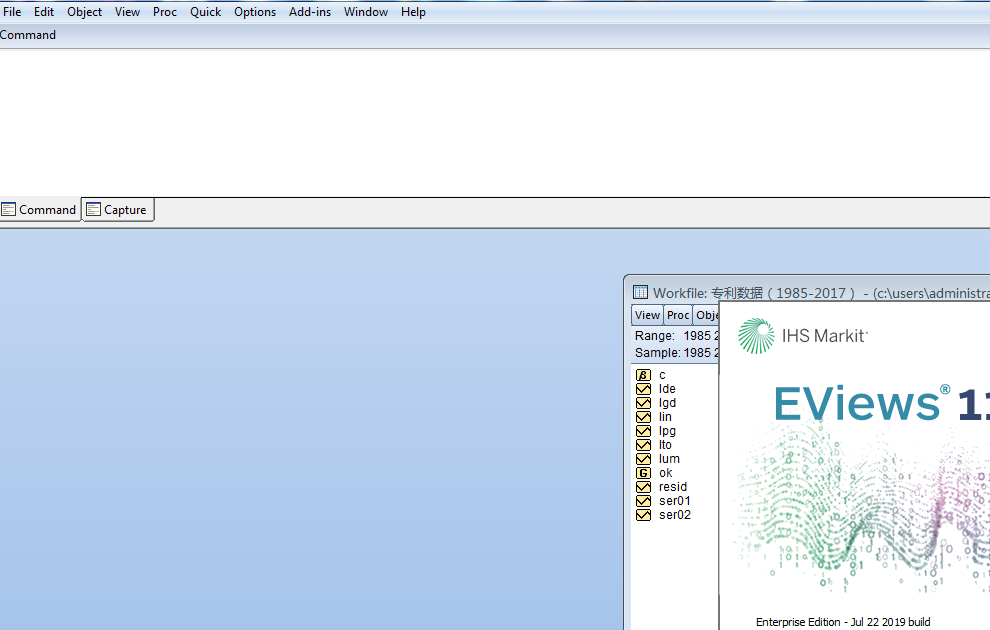Switch to the Capture tab

click(118, 210)
